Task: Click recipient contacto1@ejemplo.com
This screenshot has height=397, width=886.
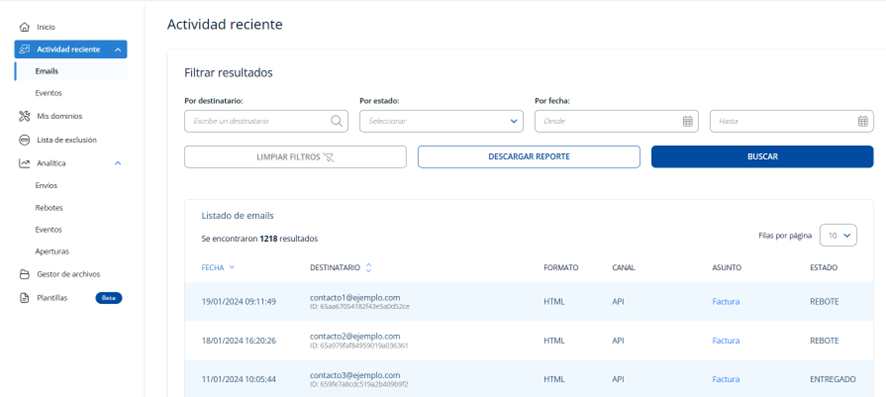Action: (355, 298)
